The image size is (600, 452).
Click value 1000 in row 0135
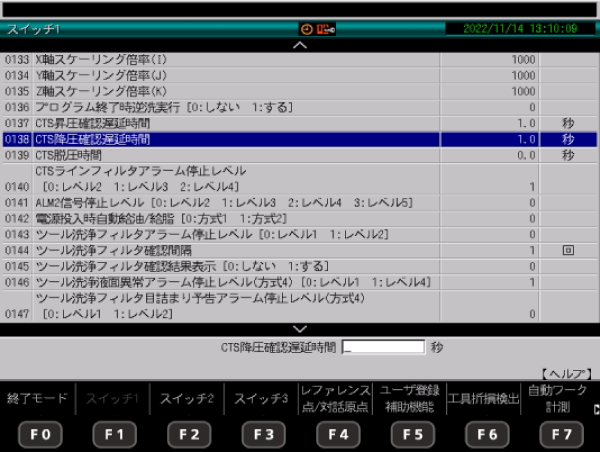point(523,91)
